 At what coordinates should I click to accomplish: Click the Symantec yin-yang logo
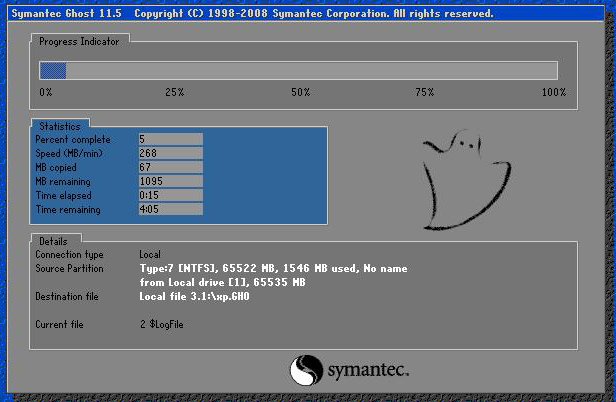pyautogui.click(x=306, y=370)
